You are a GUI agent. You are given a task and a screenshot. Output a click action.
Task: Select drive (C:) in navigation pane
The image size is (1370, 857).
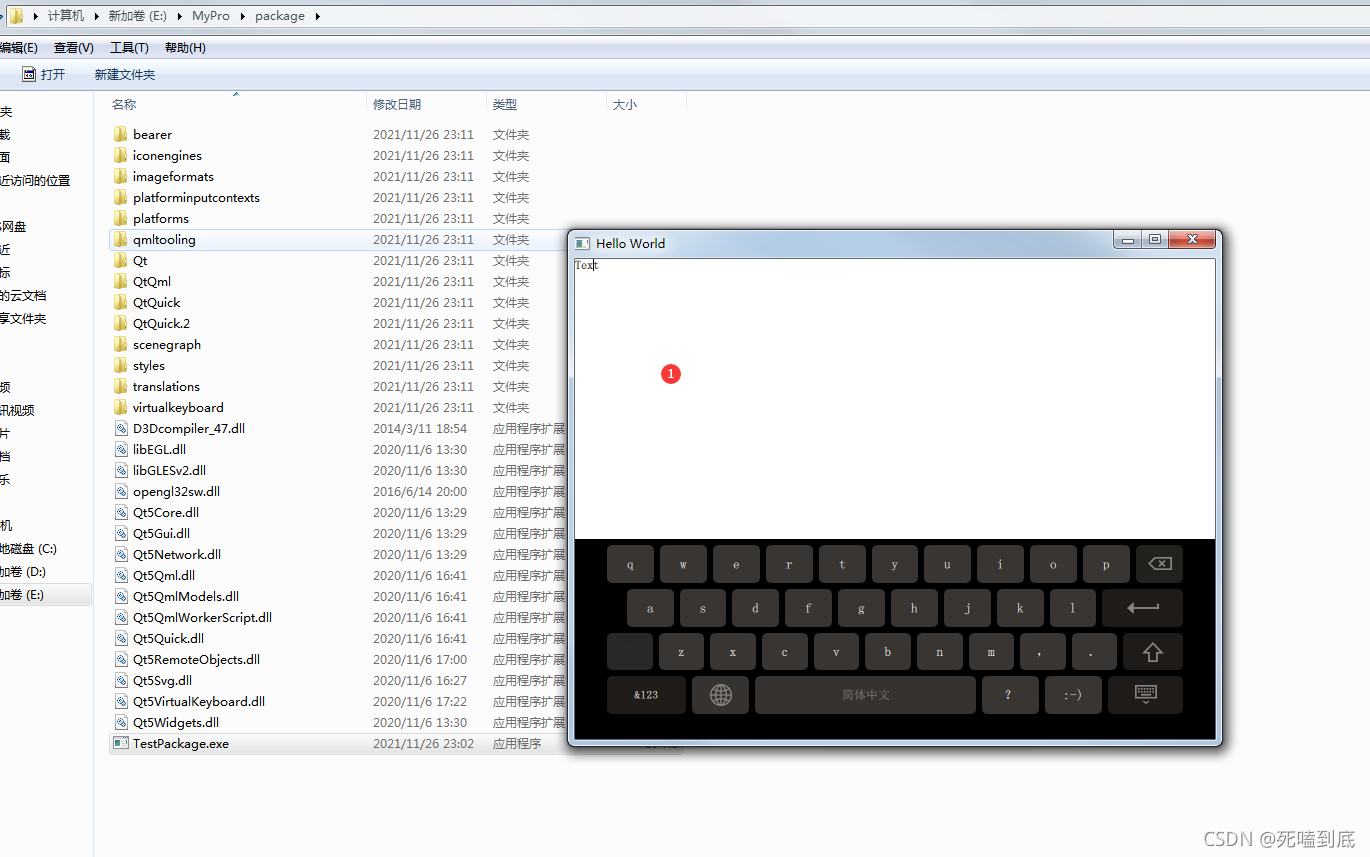[28, 549]
